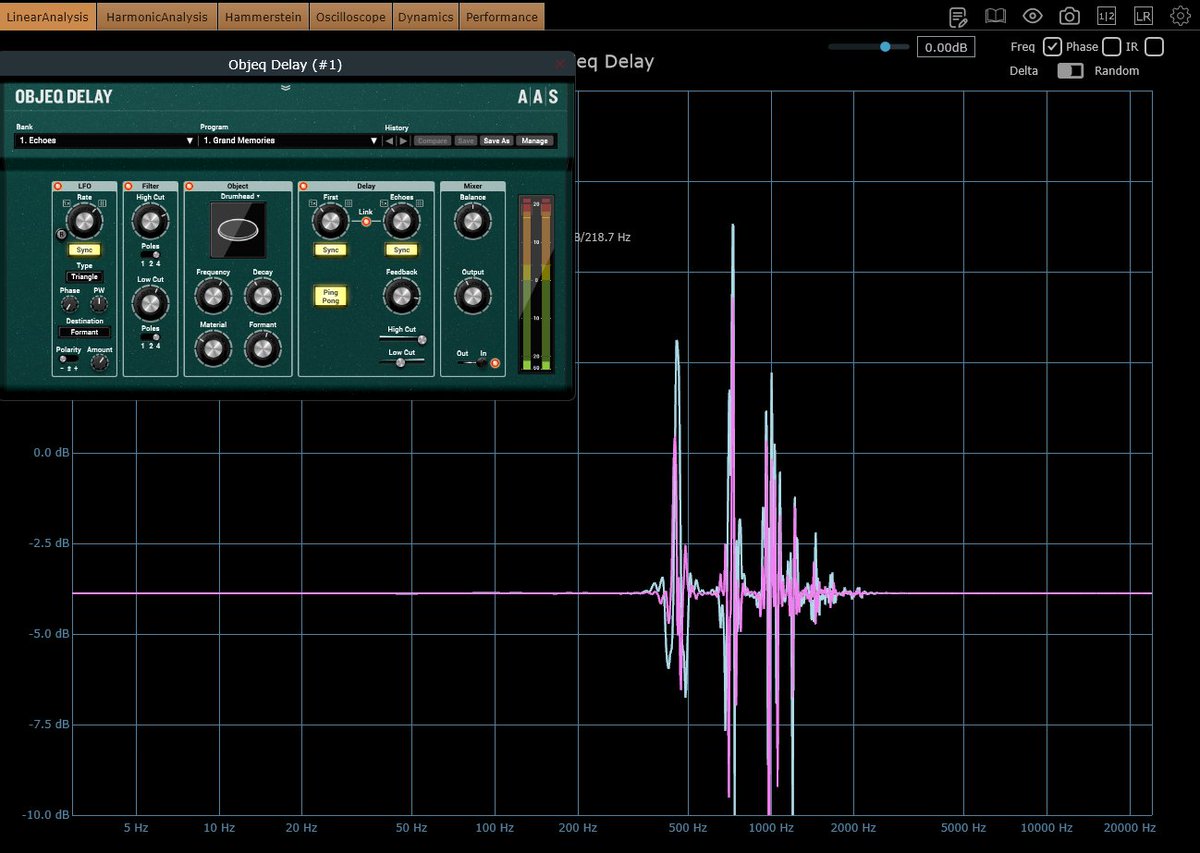Uncheck the Freq checkbox
The height and width of the screenshot is (853, 1200).
[x=1052, y=46]
